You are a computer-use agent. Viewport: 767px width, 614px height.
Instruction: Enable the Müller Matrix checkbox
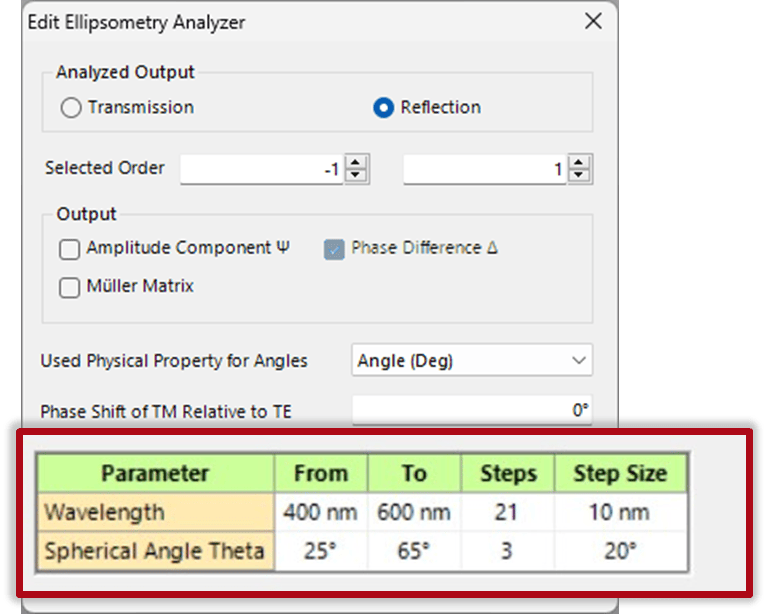pyautogui.click(x=69, y=287)
